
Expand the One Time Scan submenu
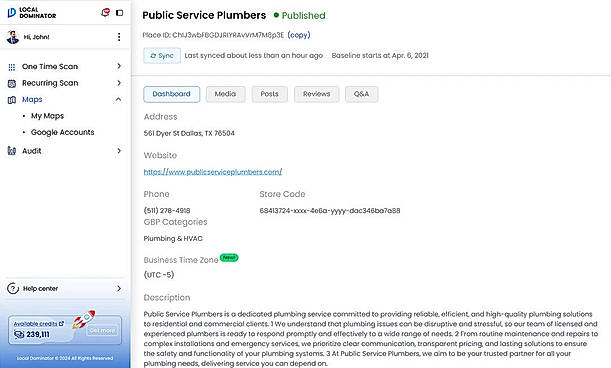[119, 66]
